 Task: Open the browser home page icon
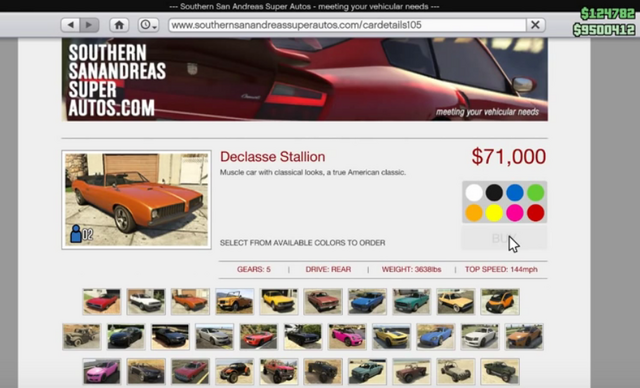click(119, 25)
